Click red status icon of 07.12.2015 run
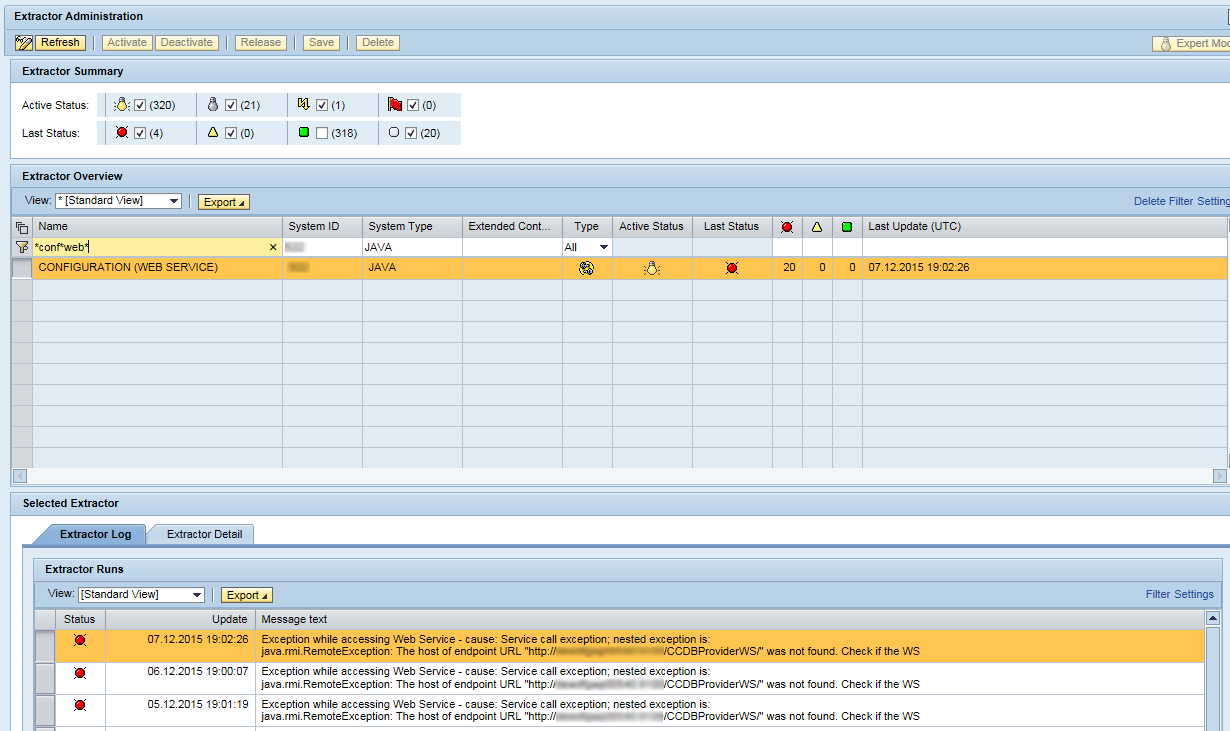 (x=80, y=640)
